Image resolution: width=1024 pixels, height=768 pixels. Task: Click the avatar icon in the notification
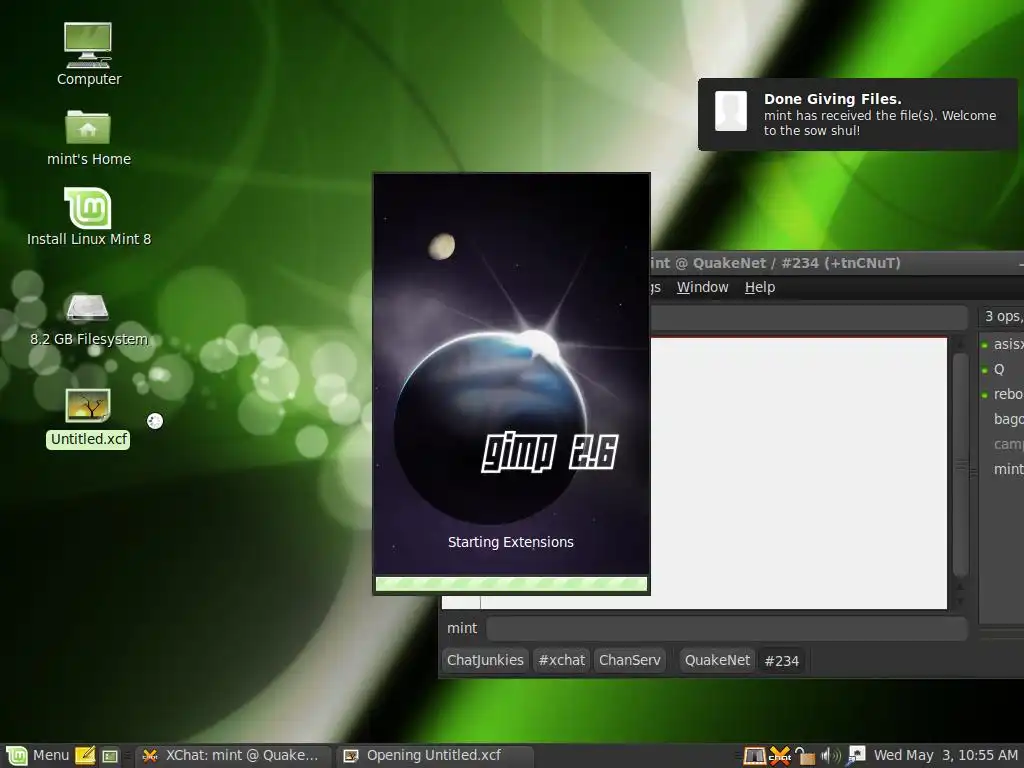[x=731, y=111]
